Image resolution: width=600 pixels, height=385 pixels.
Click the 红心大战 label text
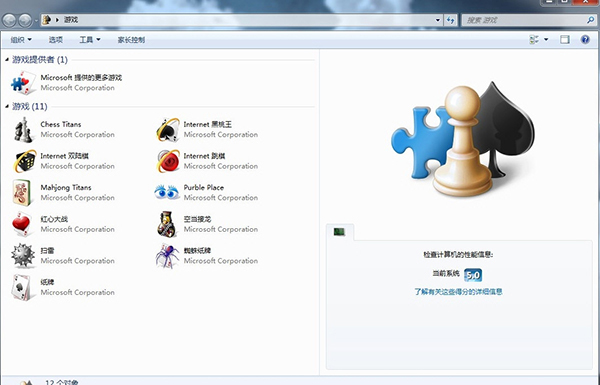click(x=54, y=219)
